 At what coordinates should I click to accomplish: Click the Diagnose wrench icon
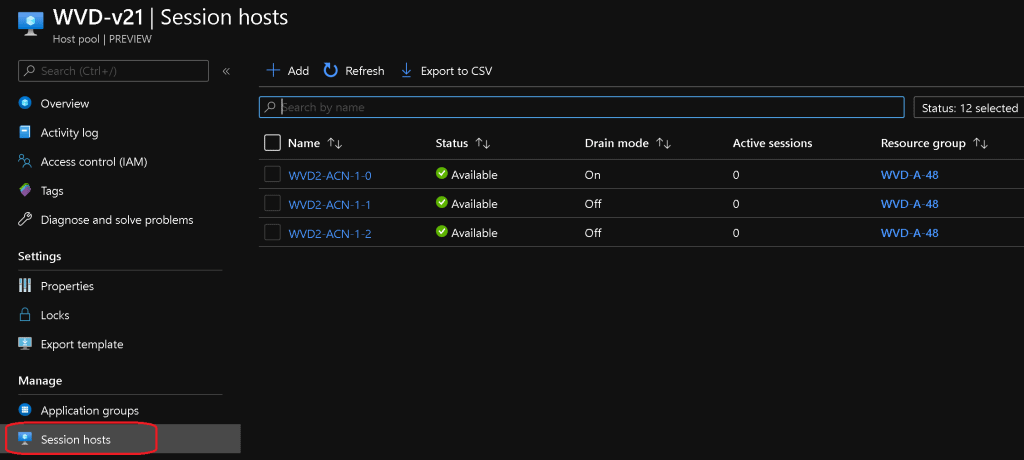coord(25,220)
